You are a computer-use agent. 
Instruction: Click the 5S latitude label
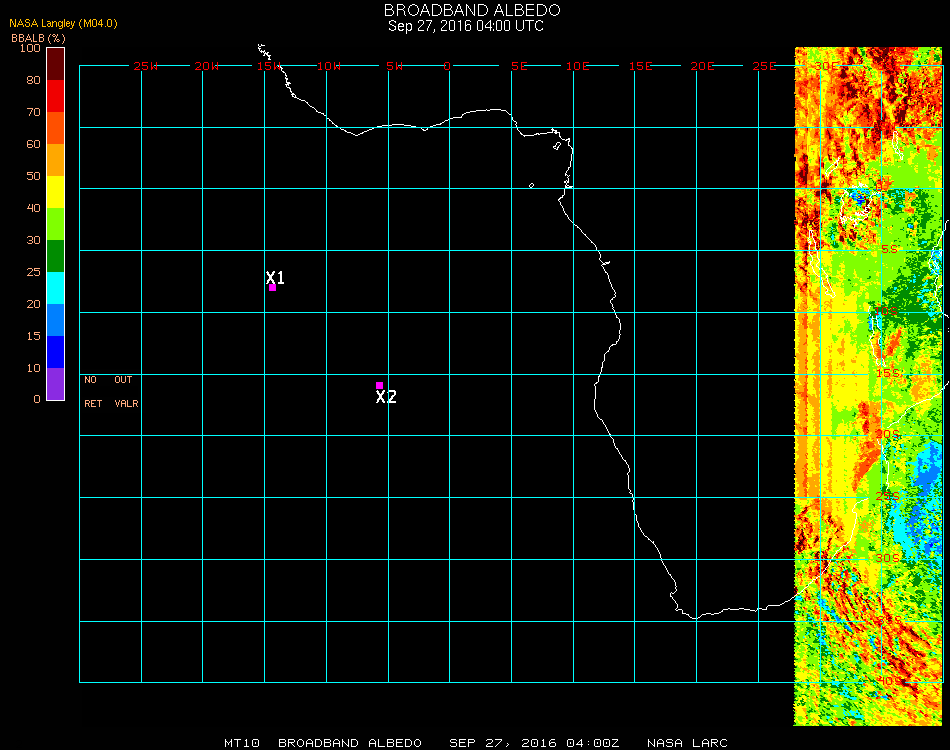point(890,249)
